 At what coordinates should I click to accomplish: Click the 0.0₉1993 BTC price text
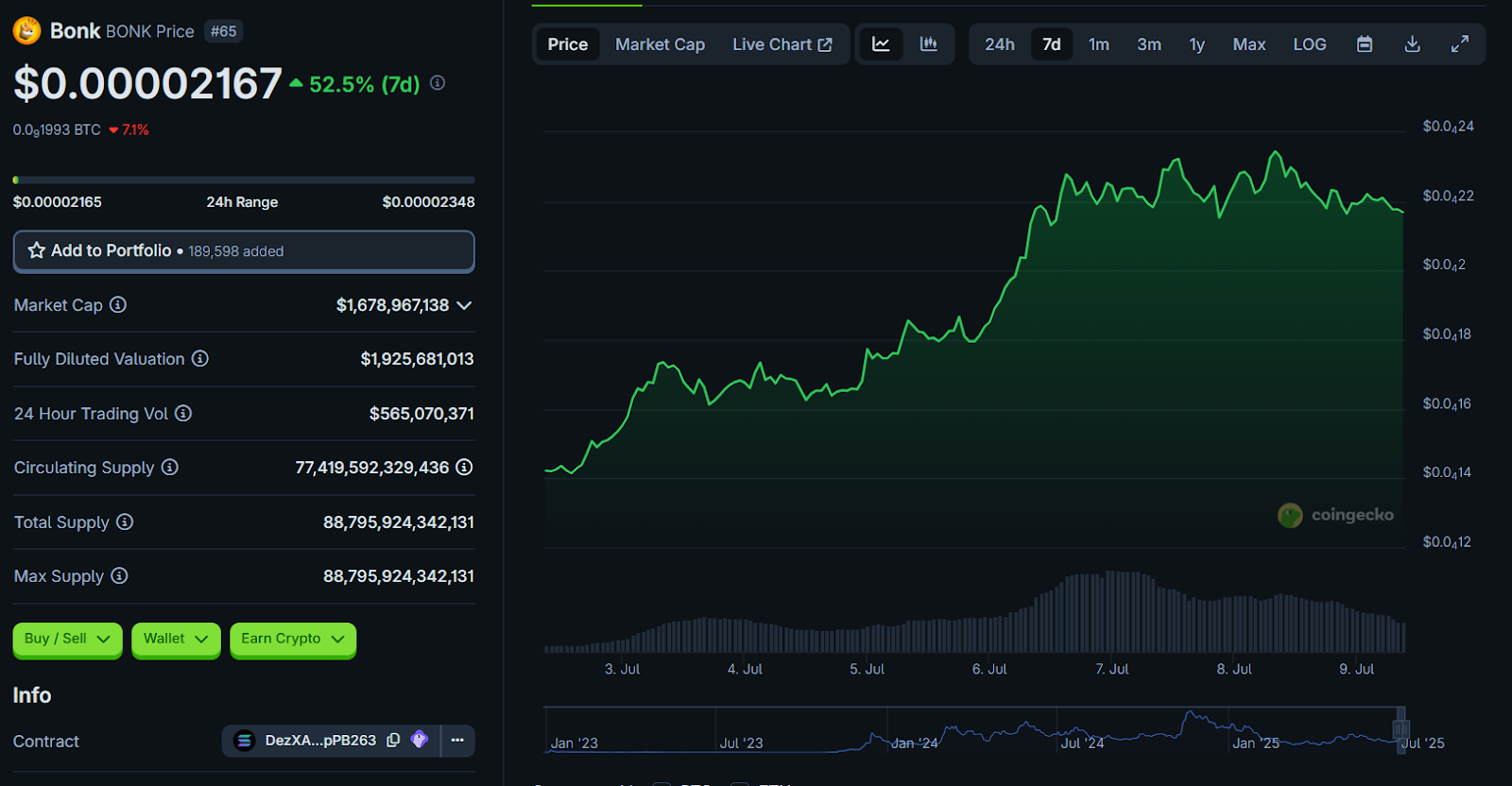point(57,130)
